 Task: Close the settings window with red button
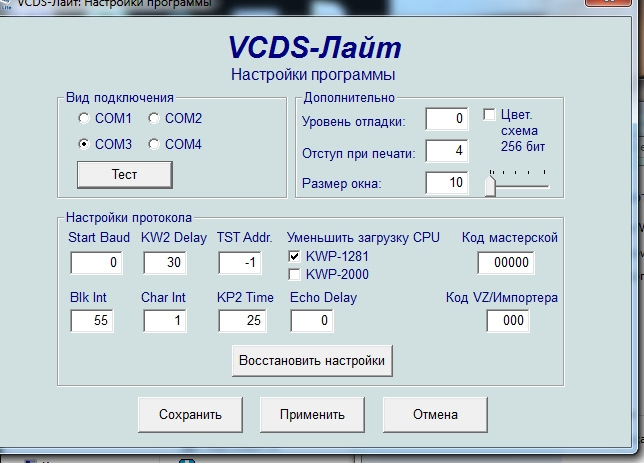coord(608,2)
